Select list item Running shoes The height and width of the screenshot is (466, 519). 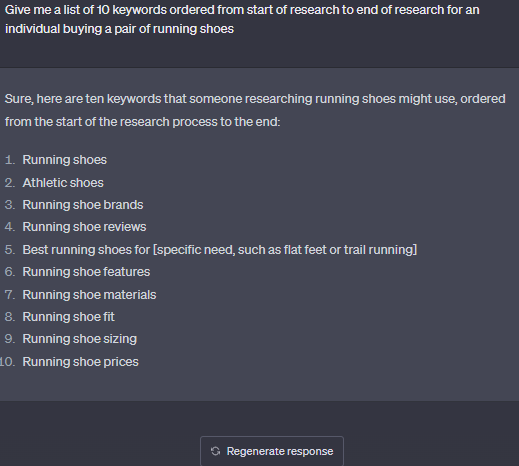pos(65,160)
